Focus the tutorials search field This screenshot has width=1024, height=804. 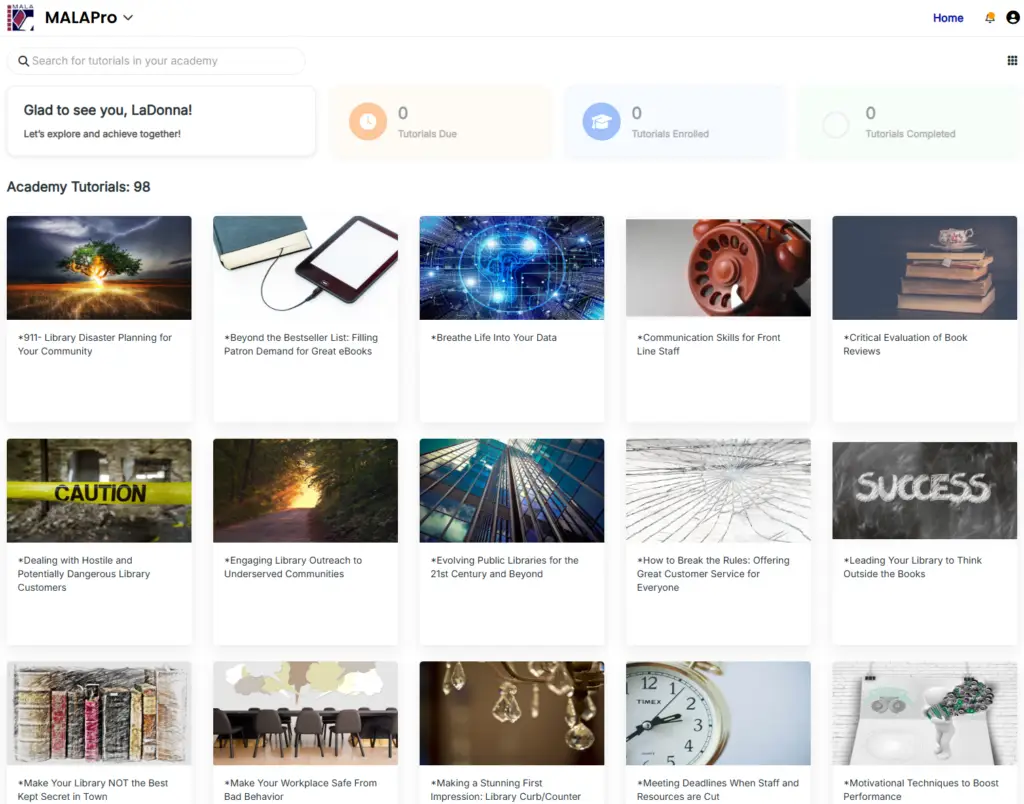[x=156, y=61]
